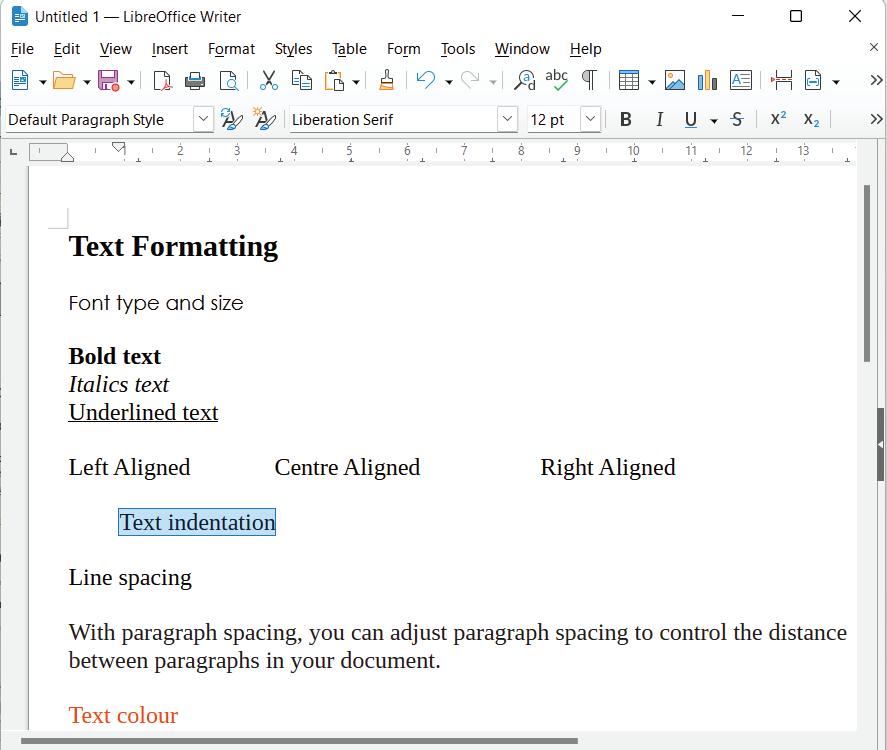Expand the paragraph style dropdown
This screenshot has height=750, width=887.
[203, 119]
